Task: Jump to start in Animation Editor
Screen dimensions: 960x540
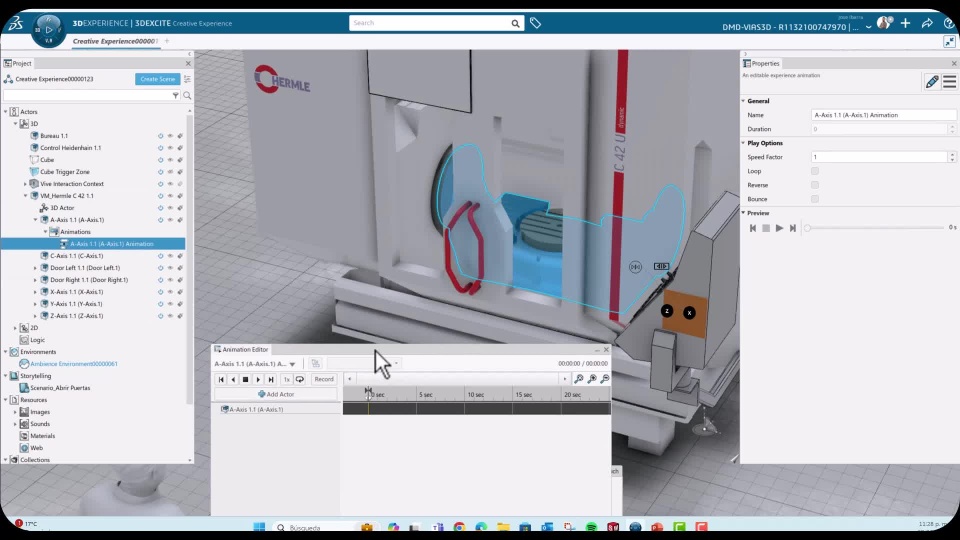Action: (221, 380)
